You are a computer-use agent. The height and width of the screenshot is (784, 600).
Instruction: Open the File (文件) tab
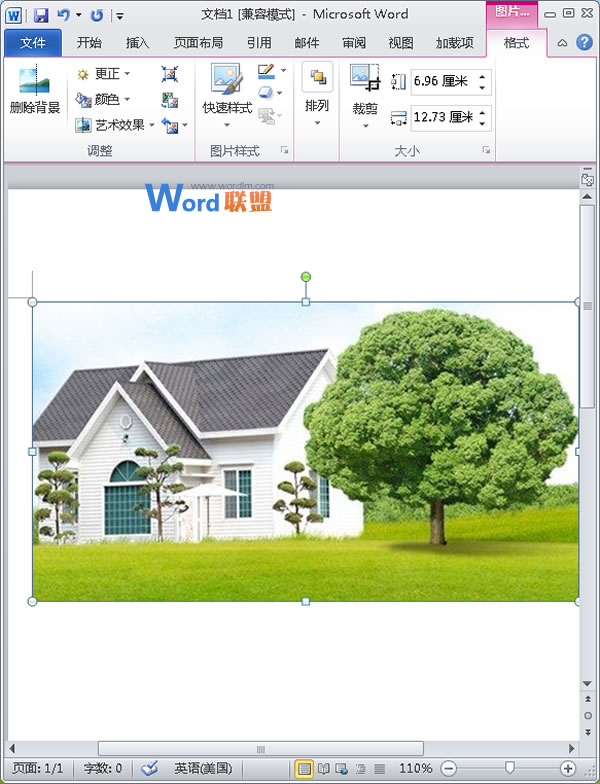pos(33,43)
